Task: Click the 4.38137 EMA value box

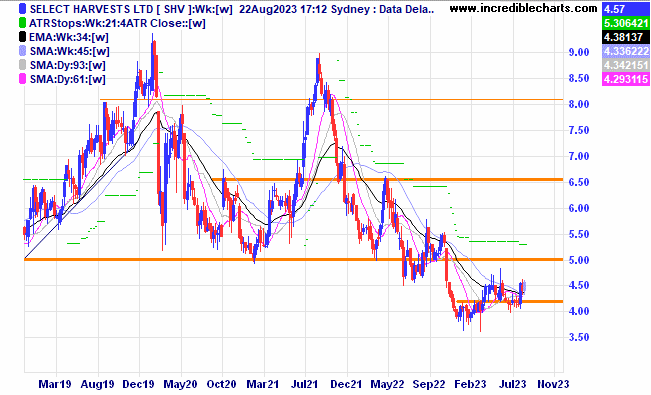Action: 625,37
